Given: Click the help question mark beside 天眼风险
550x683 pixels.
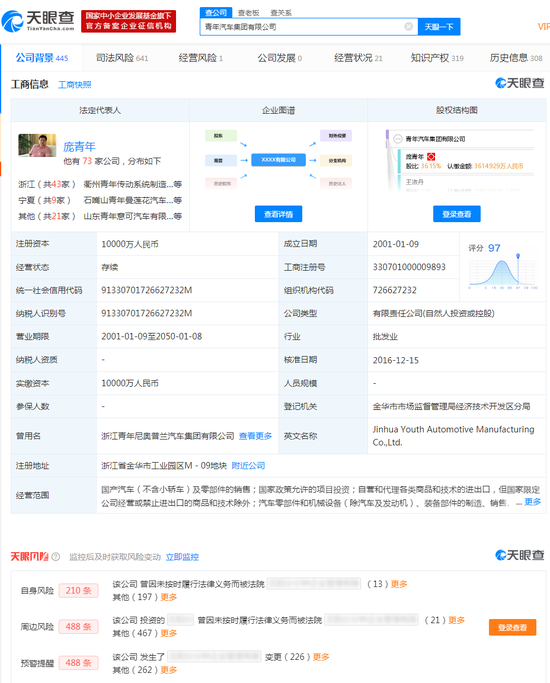Looking at the screenshot, I should click(56, 557).
